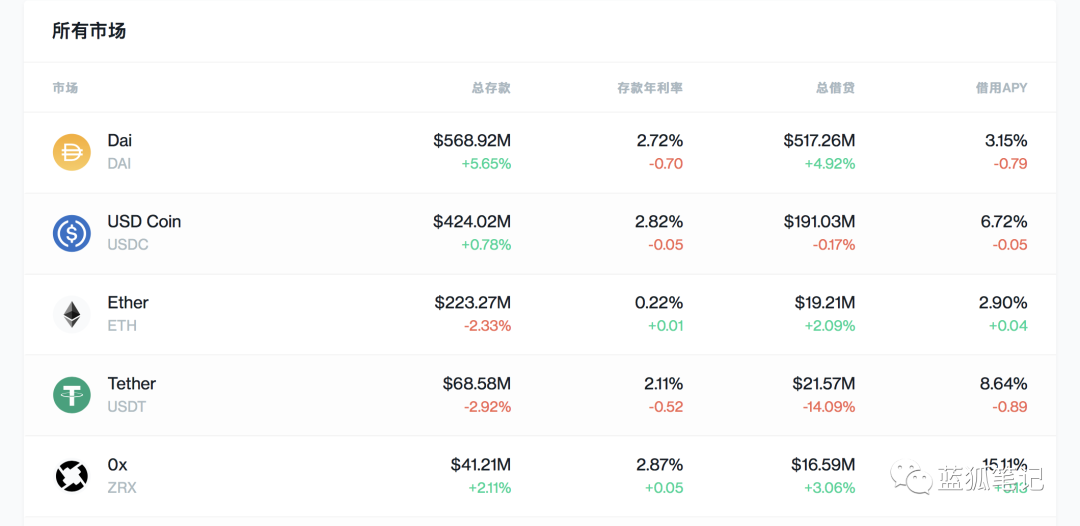Image resolution: width=1080 pixels, height=526 pixels.
Task: Click the Ether diamond icon
Action: (72, 314)
